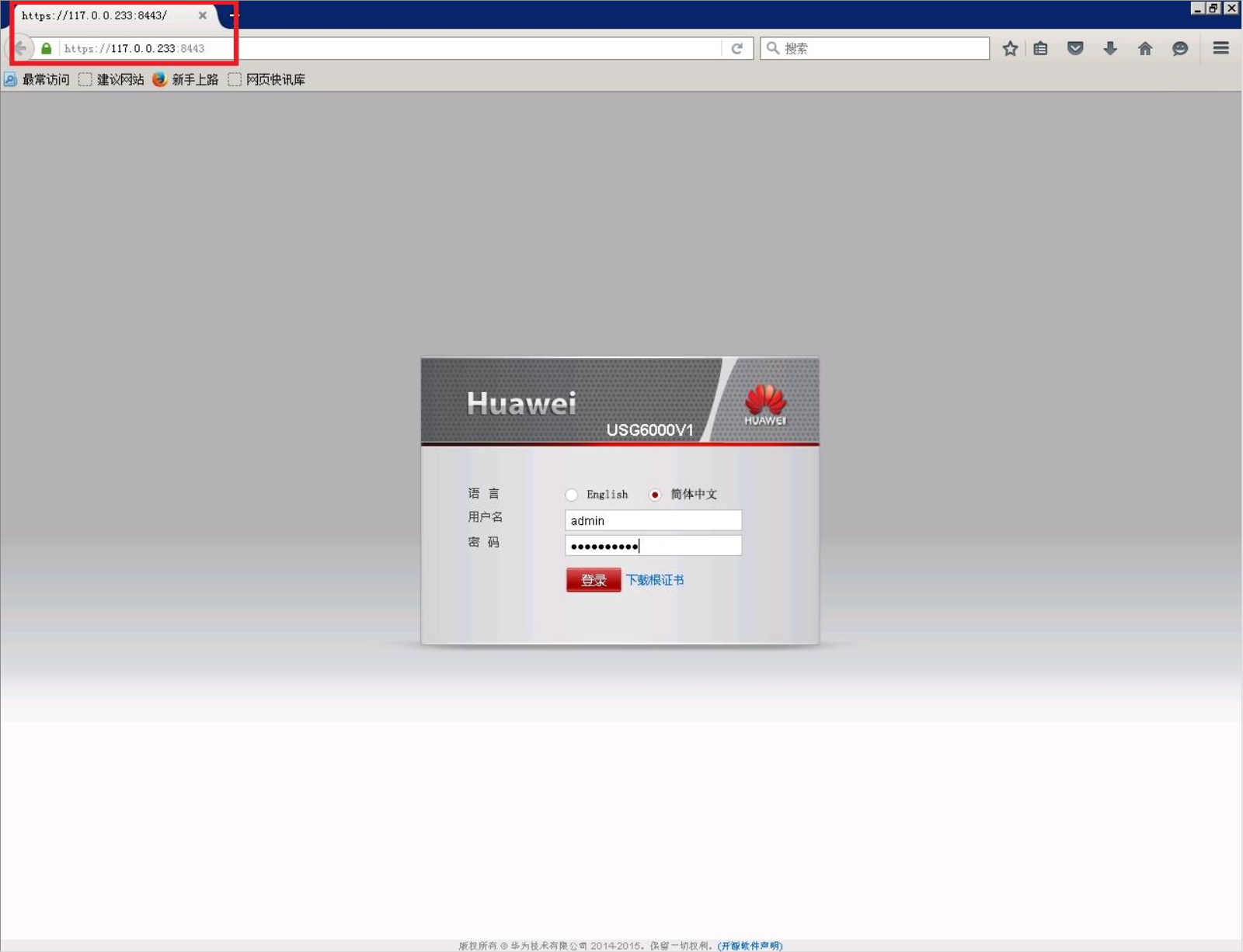Viewport: 1243px width, 952px height.
Task: Open the 开源软件声明 footer link
Action: [x=750, y=945]
